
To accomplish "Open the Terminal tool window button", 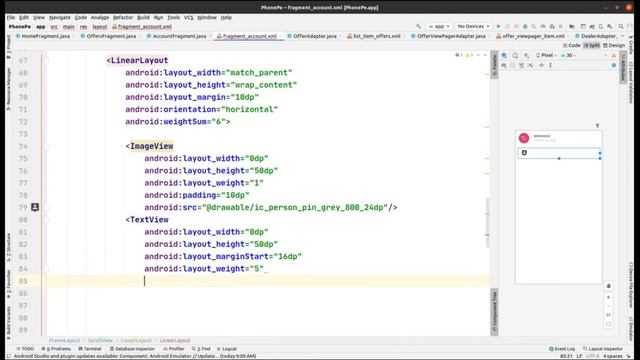I will point(90,349).
